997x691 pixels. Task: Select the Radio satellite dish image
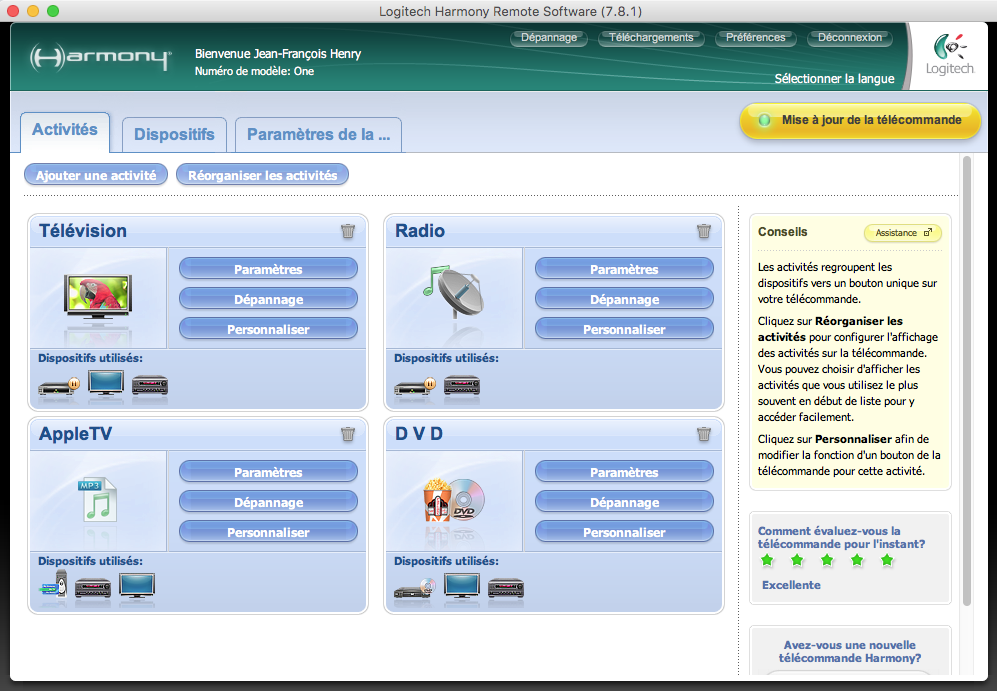click(x=453, y=292)
